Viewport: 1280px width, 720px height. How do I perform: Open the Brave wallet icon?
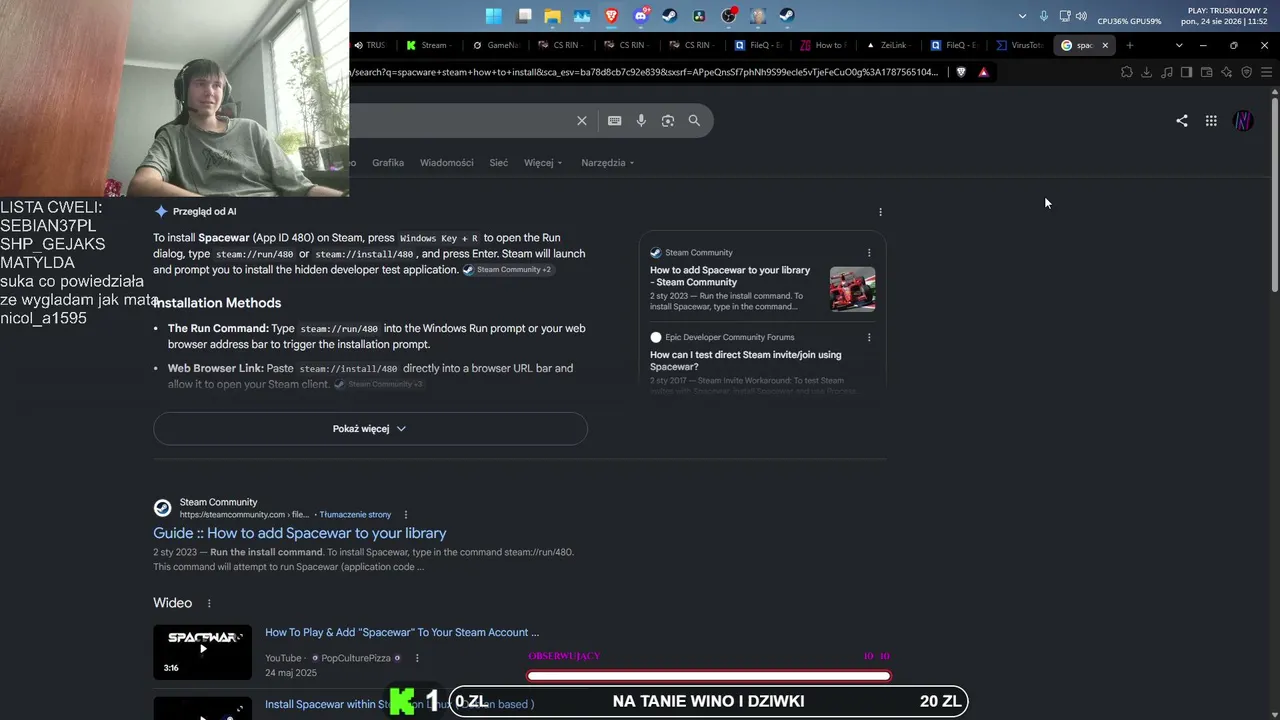1207,72
